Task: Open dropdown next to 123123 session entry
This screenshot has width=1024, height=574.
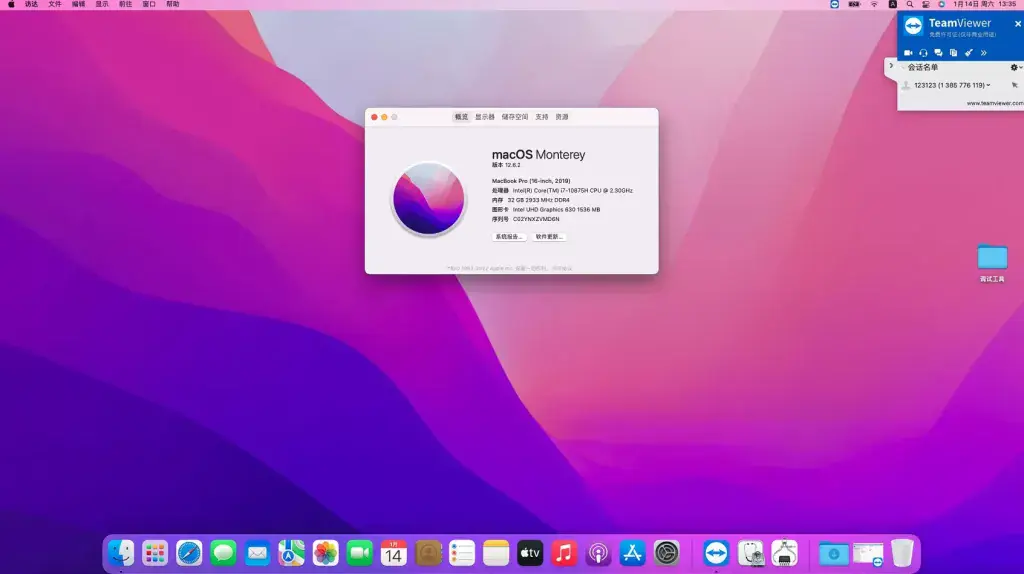Action: pyautogui.click(x=988, y=85)
